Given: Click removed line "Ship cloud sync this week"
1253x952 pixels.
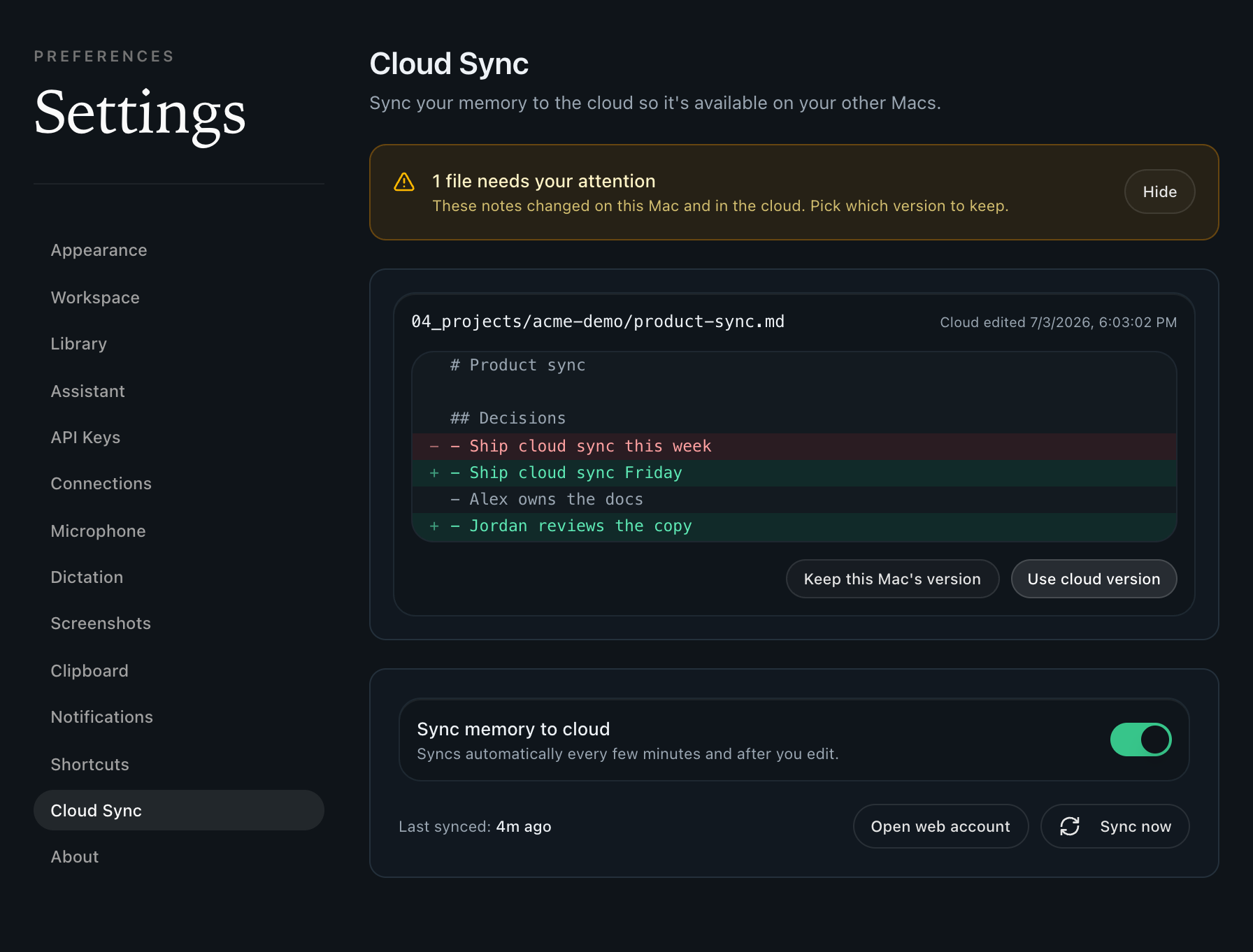Looking at the screenshot, I should point(794,446).
